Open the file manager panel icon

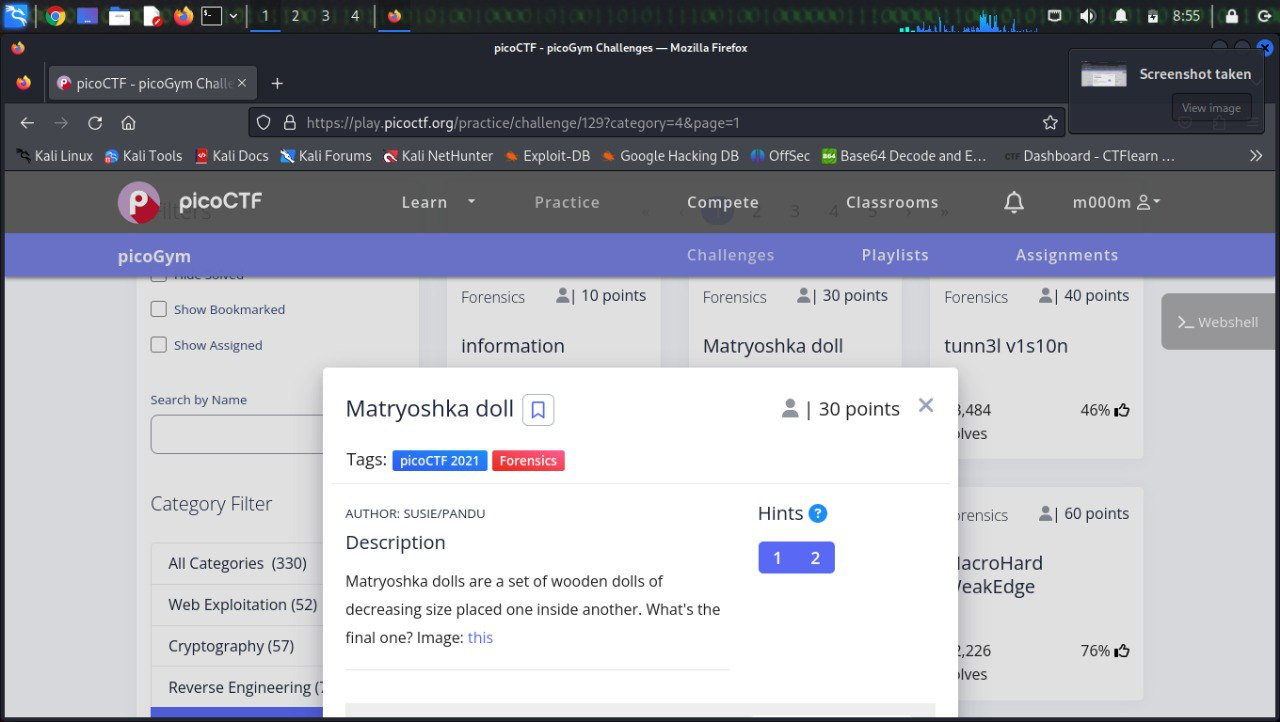tap(119, 16)
